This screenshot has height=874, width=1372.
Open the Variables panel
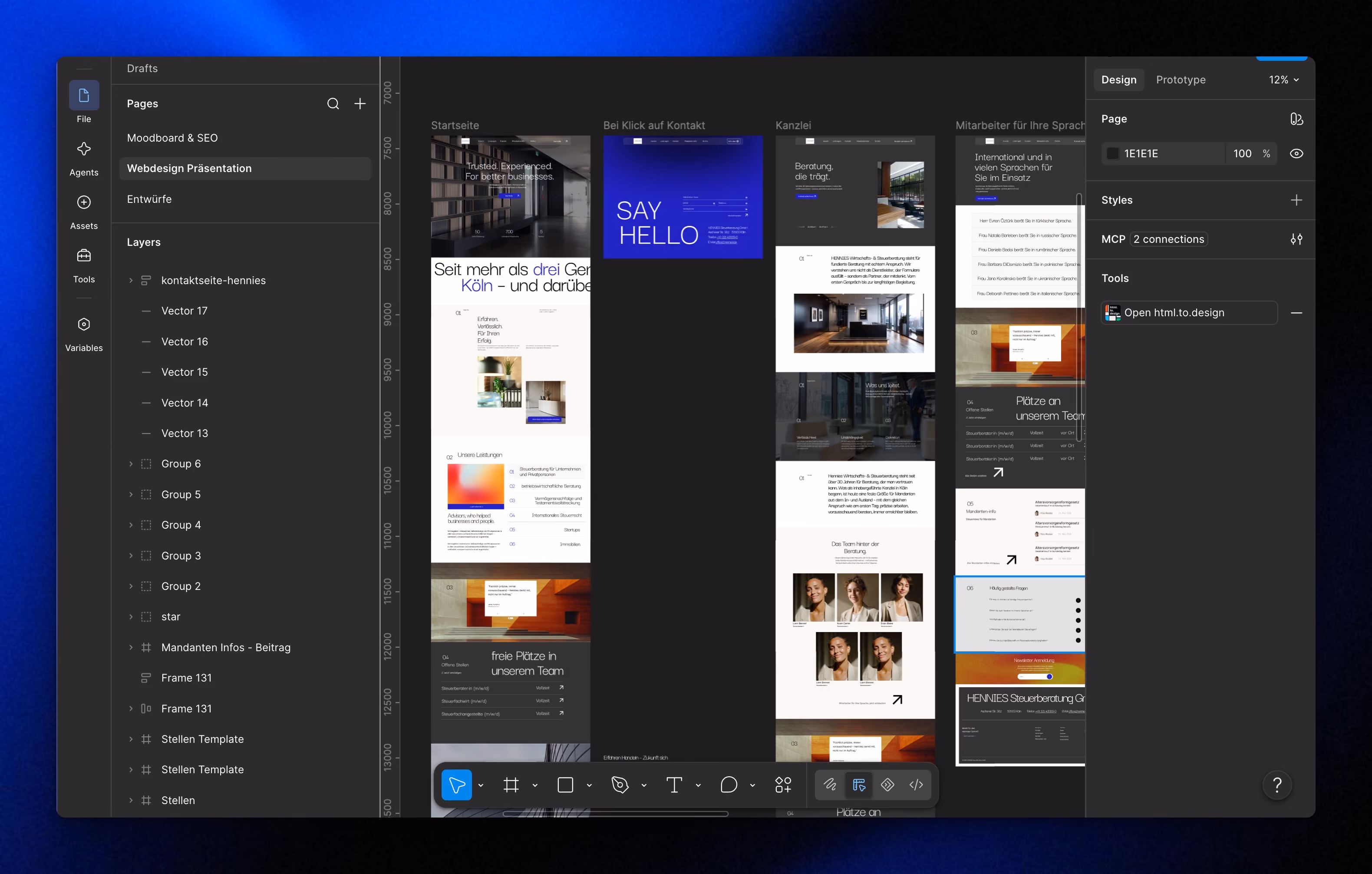(x=84, y=334)
